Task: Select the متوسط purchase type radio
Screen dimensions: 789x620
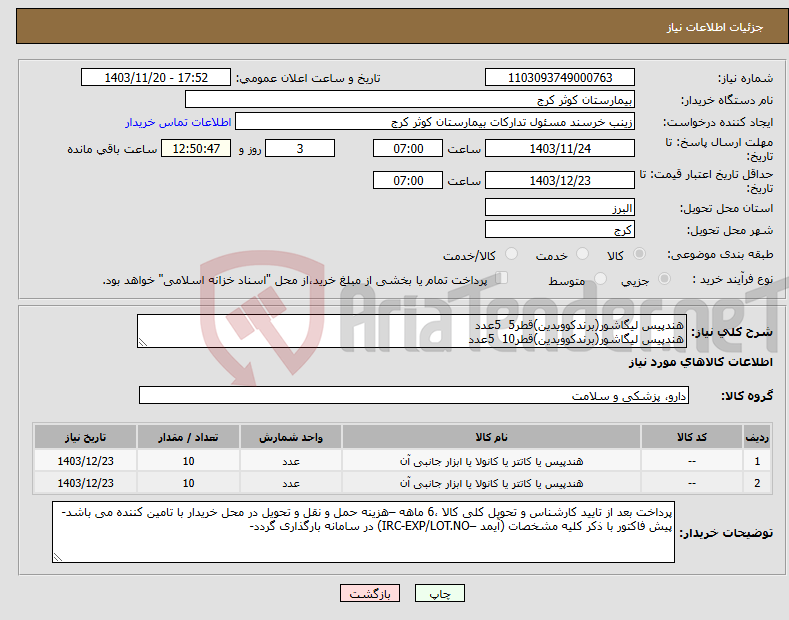Action: 600,279
